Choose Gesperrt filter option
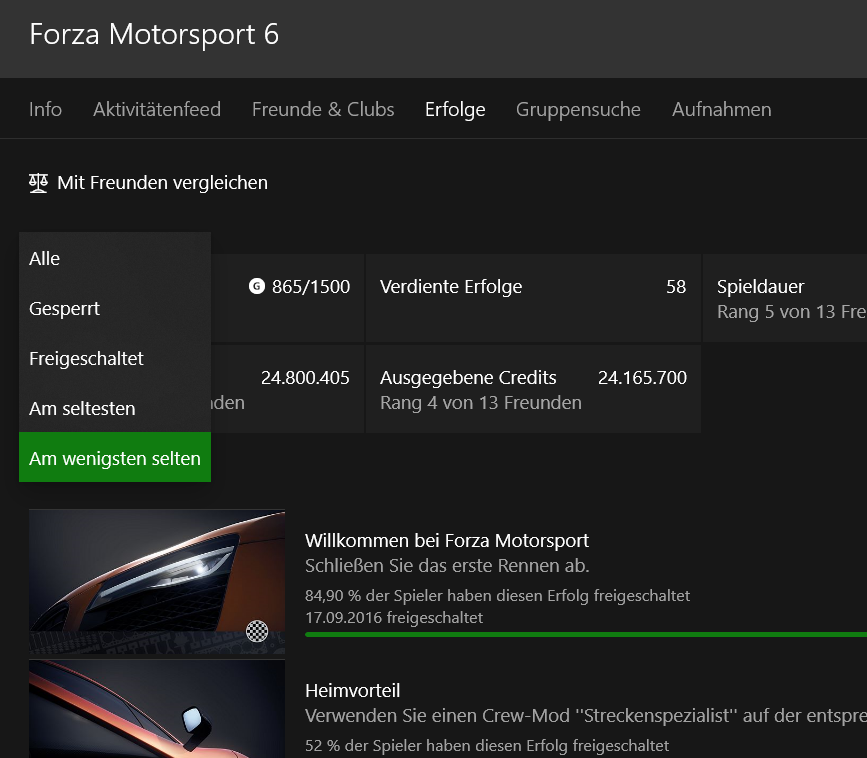 (115, 308)
